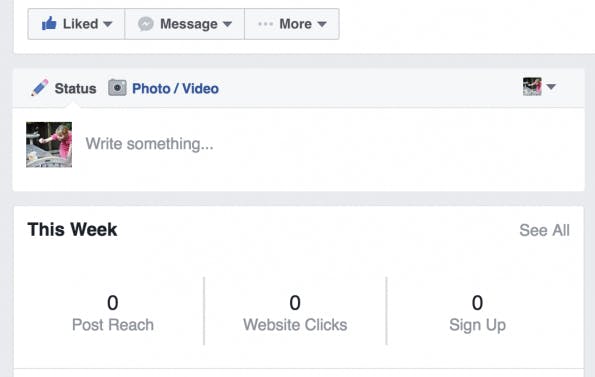Click the Messenger bubble icon

(146, 24)
